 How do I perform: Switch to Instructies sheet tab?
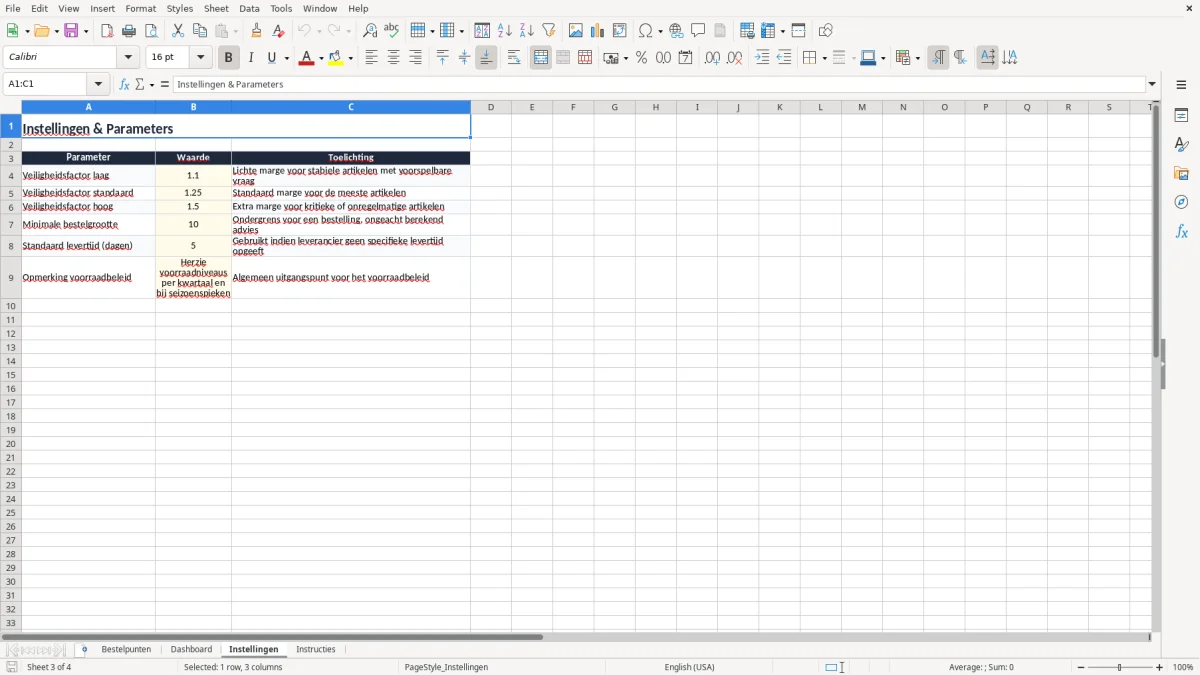click(x=316, y=650)
